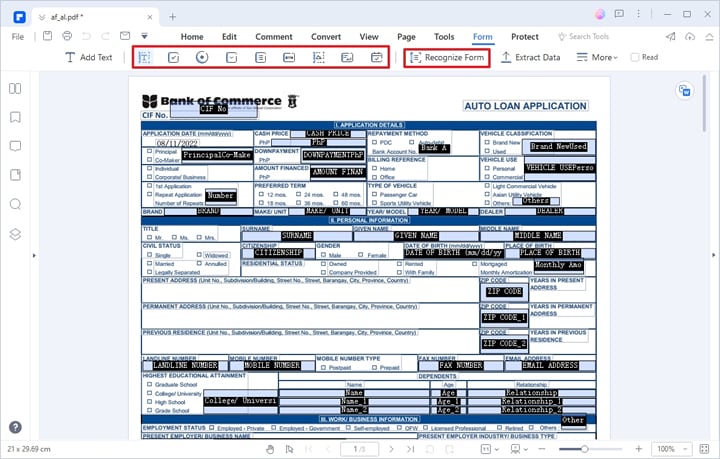Check the Brand New vehicle checkbox
Image resolution: width=720 pixels, height=459 pixels.
[487, 142]
